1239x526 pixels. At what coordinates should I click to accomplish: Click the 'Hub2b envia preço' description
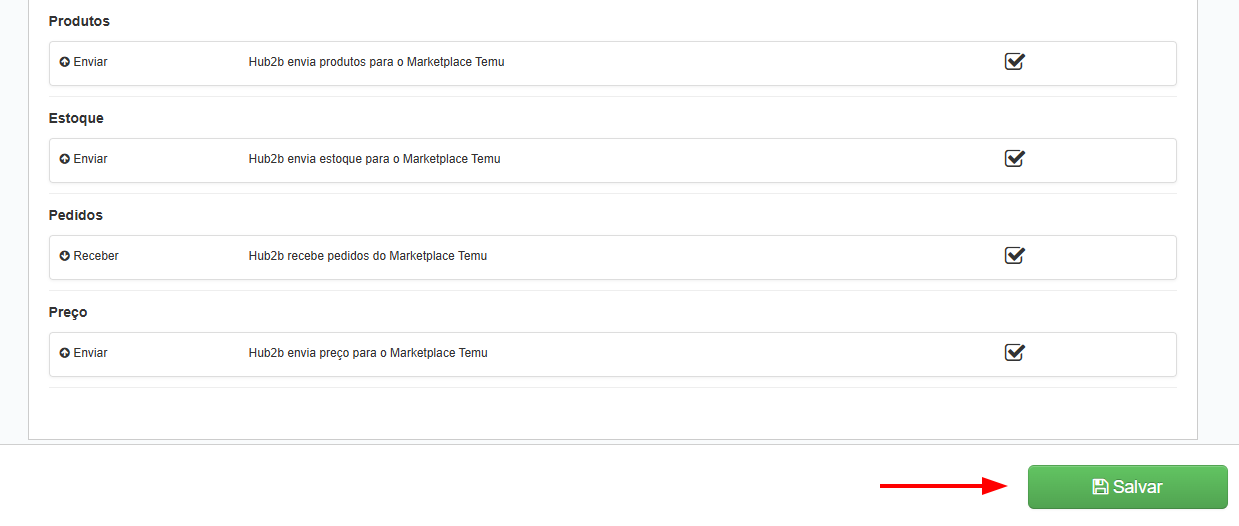[x=367, y=353]
